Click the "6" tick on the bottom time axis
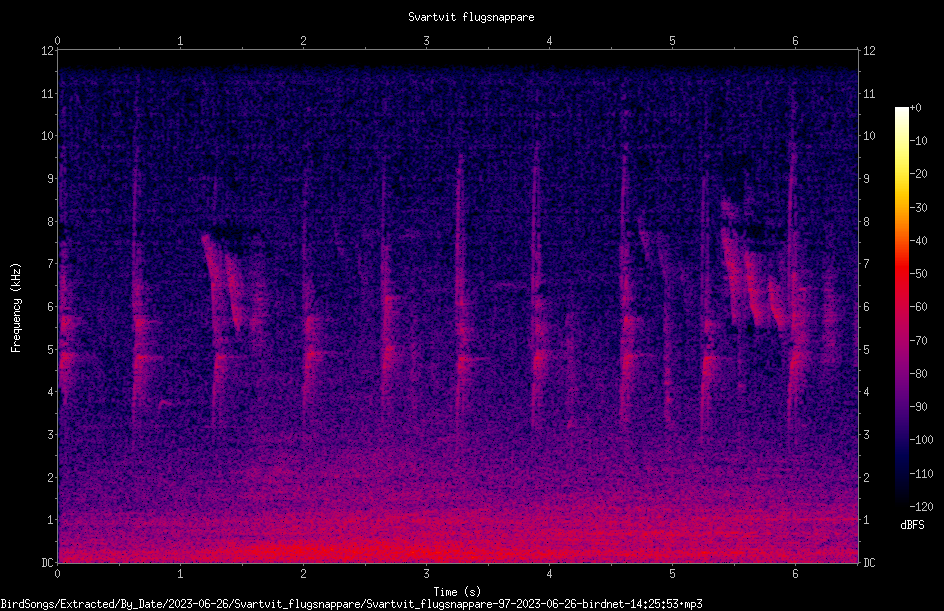Image resolution: width=944 pixels, height=611 pixels. click(x=795, y=574)
